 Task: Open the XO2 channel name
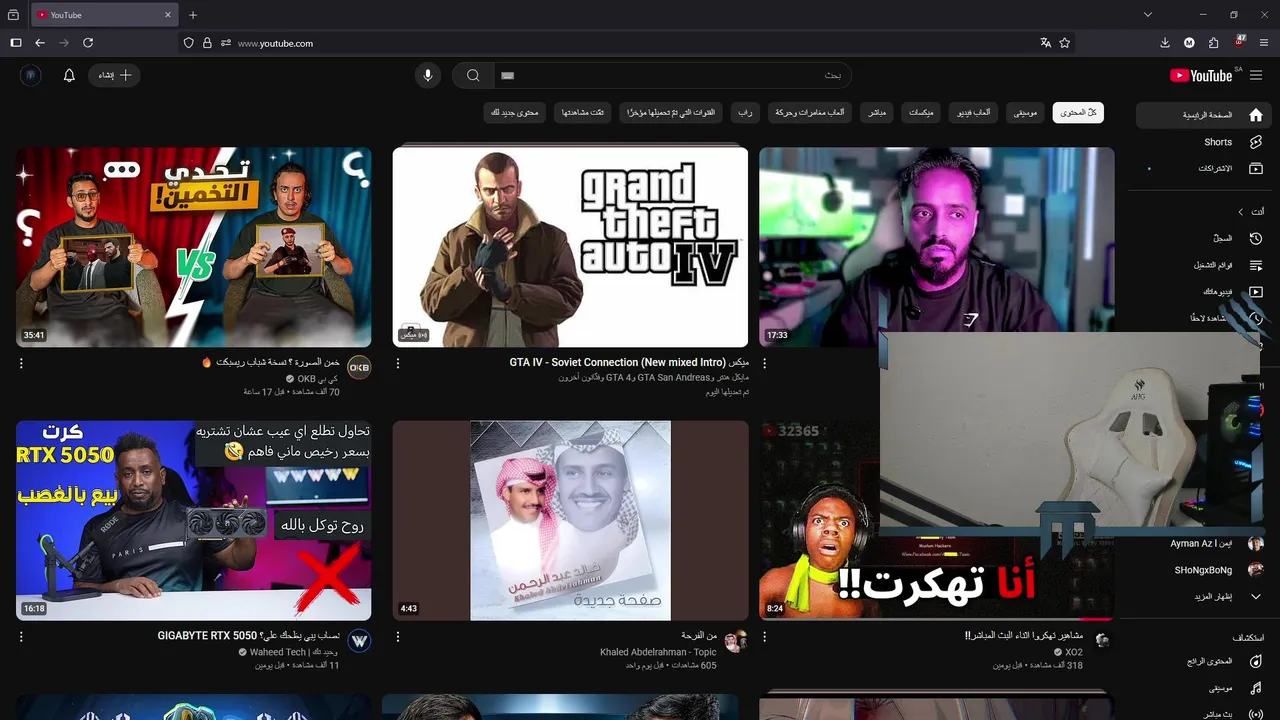coord(1074,652)
